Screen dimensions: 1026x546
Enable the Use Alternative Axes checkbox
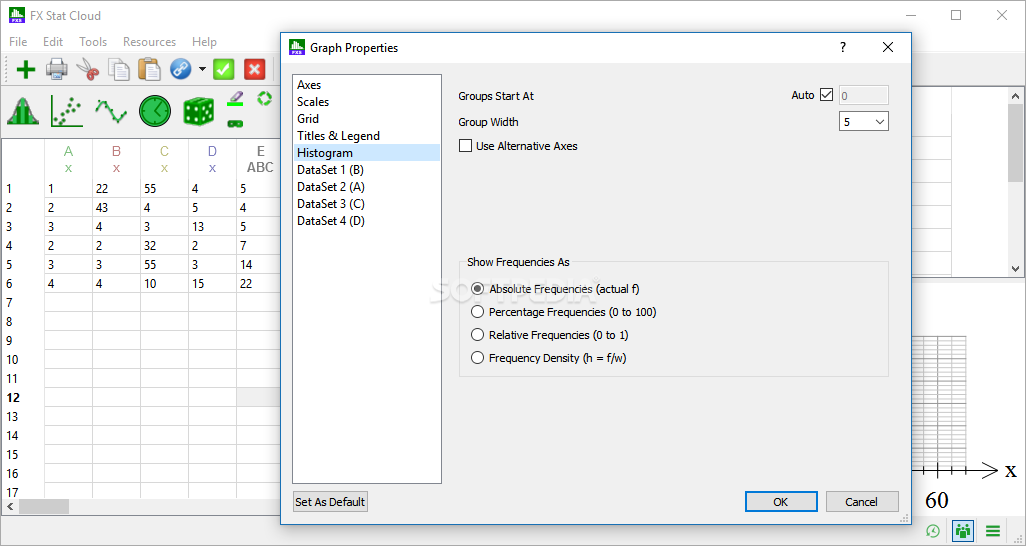tap(466, 146)
